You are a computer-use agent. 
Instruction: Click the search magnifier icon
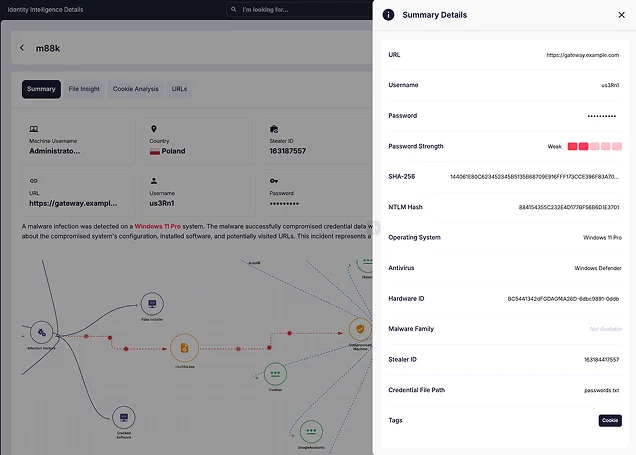[x=234, y=9]
